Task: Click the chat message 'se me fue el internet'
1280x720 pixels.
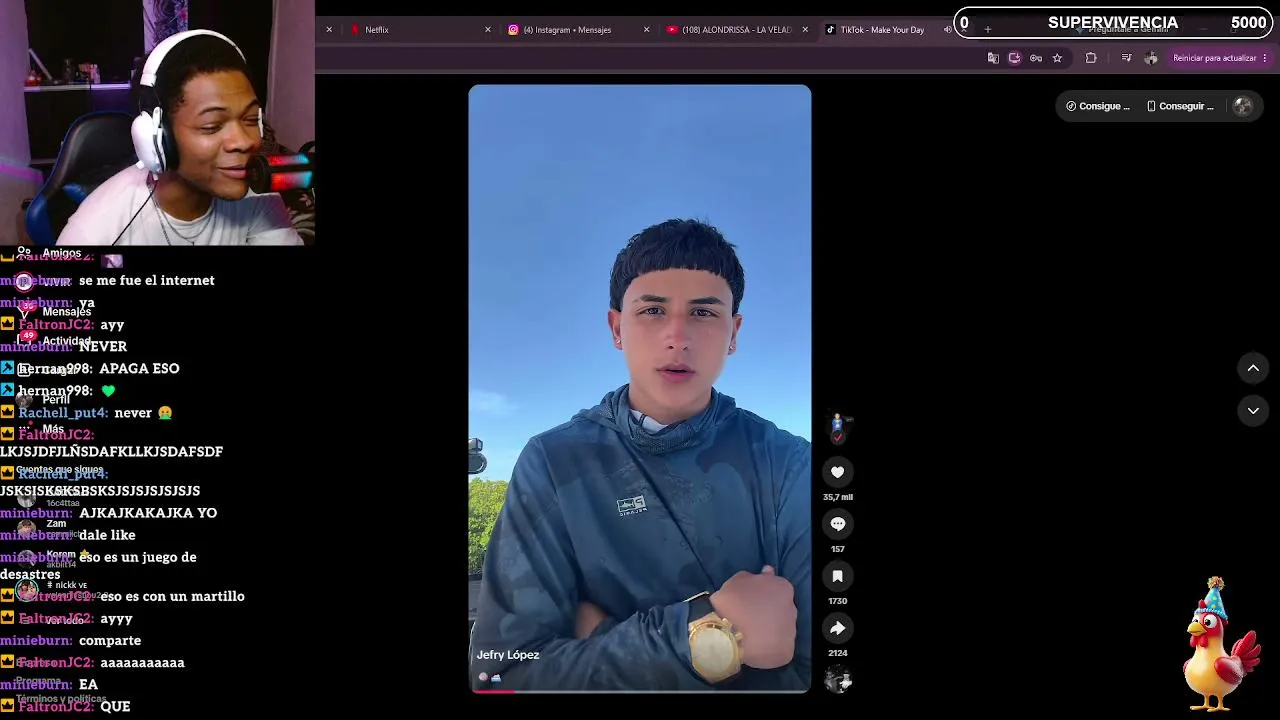Action: pos(147,281)
